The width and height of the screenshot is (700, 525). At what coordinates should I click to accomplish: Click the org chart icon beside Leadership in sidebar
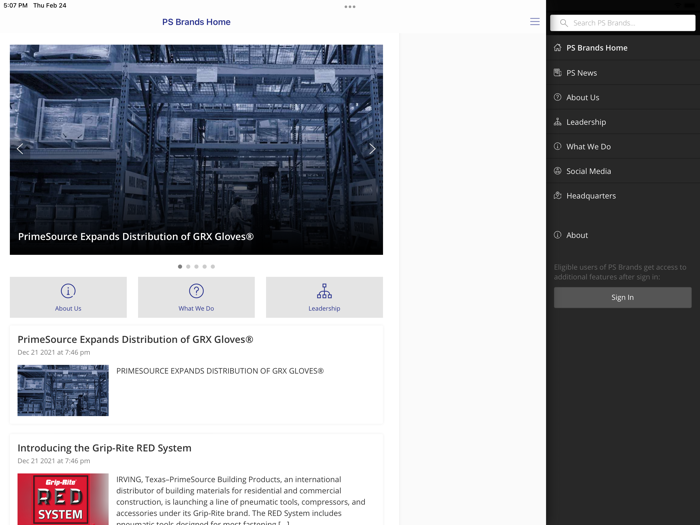pyautogui.click(x=558, y=121)
